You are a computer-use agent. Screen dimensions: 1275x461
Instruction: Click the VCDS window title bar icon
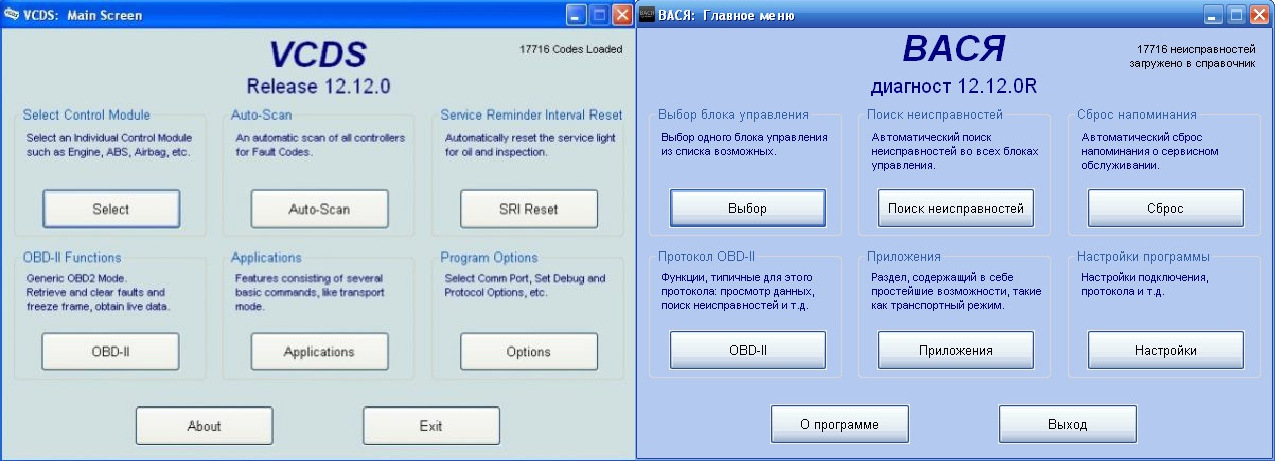[12, 15]
